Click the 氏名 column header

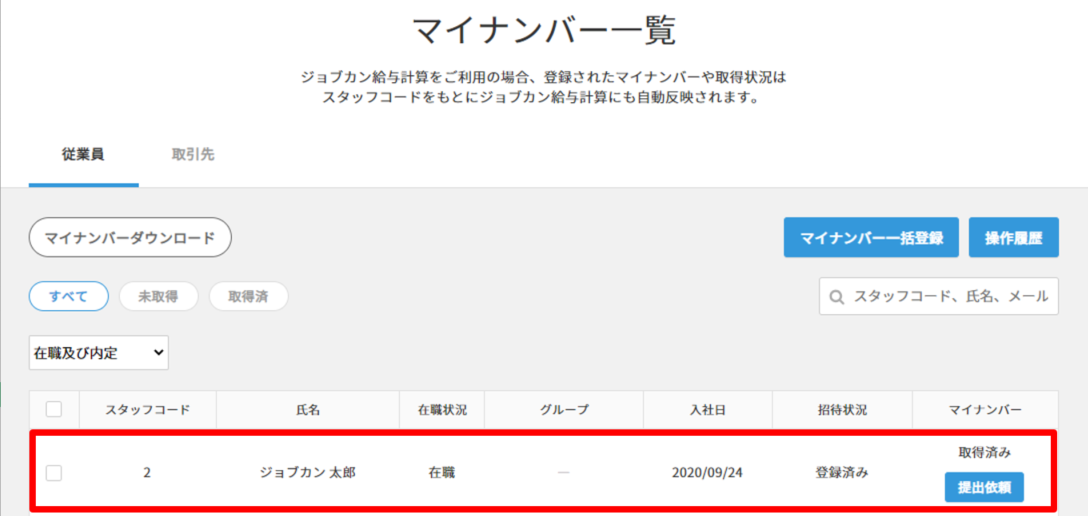tap(308, 410)
